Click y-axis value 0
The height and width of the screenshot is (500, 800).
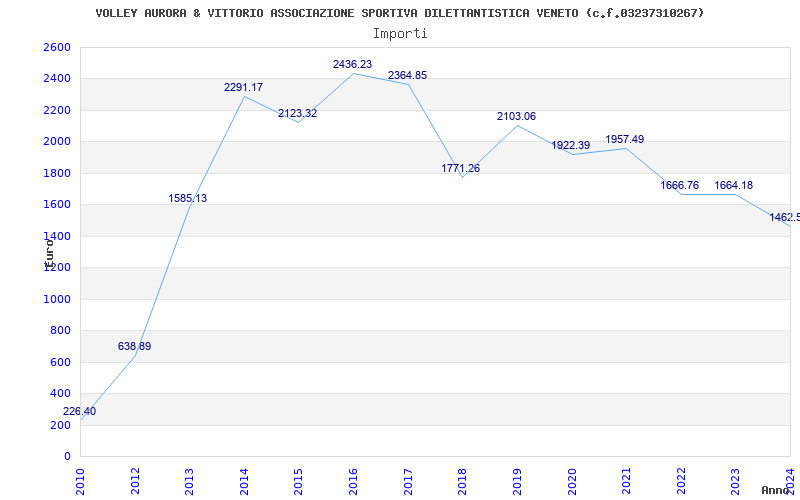[x=67, y=456]
